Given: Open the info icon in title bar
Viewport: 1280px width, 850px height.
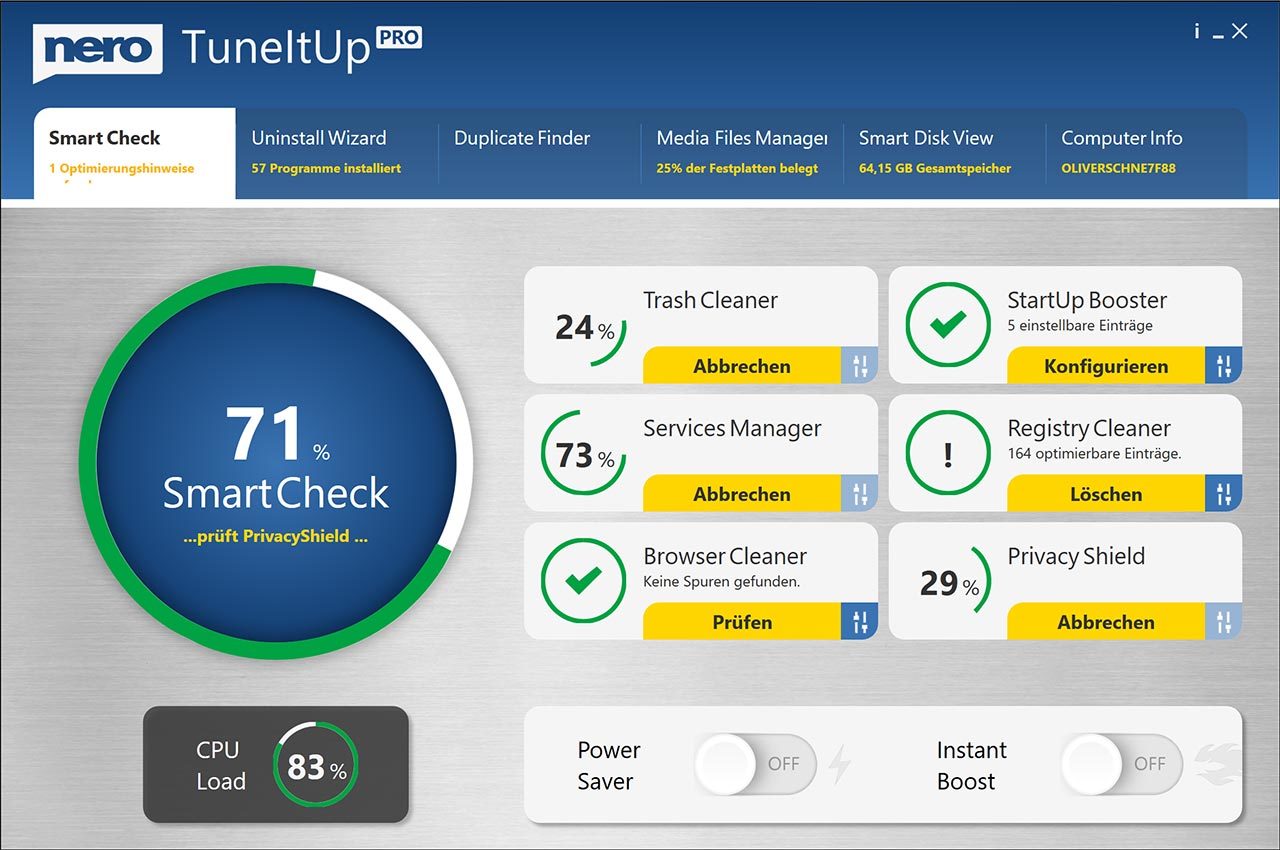Looking at the screenshot, I should coord(1196,31).
